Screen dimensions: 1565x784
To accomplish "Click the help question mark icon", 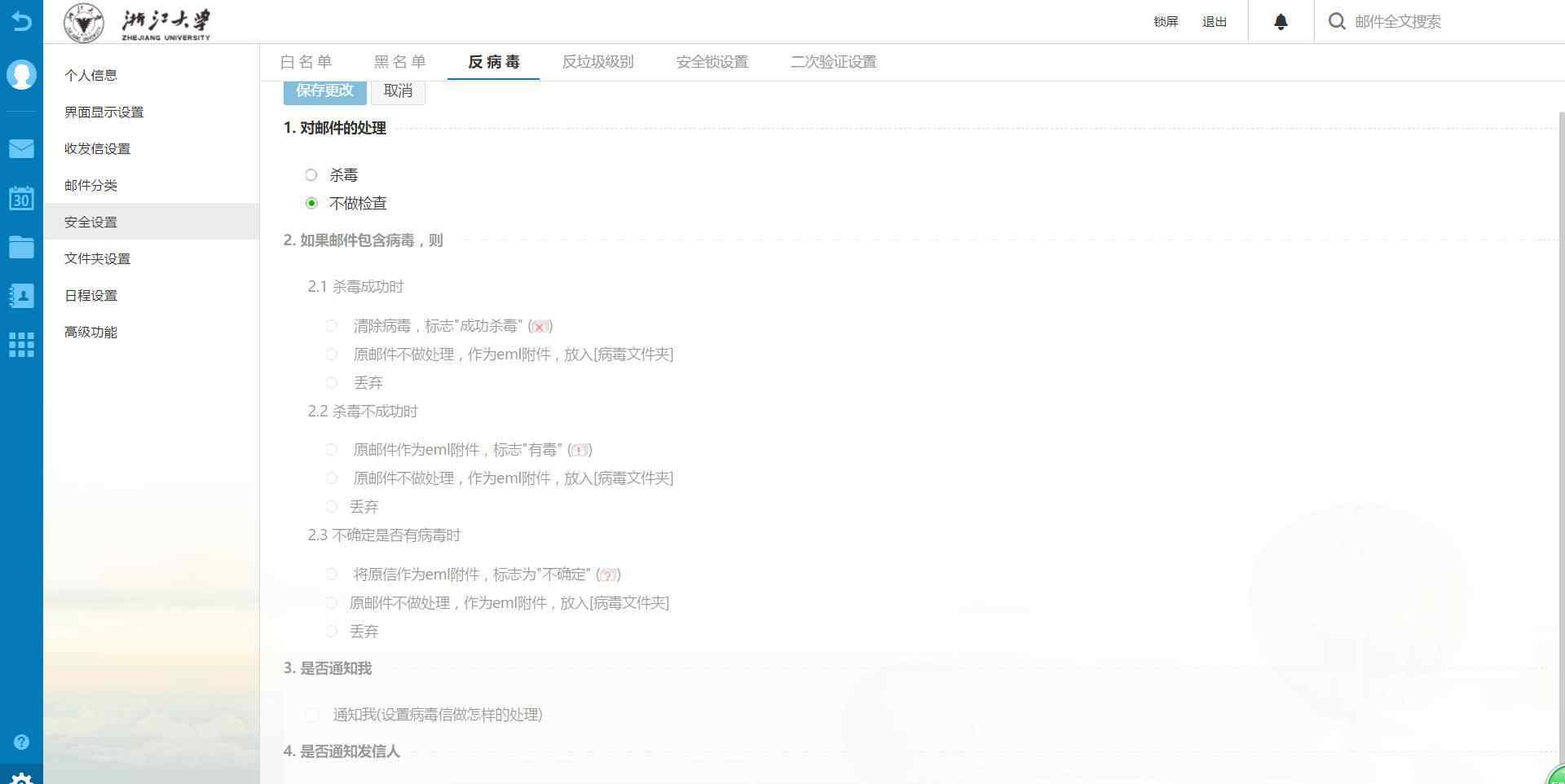I will point(21,742).
